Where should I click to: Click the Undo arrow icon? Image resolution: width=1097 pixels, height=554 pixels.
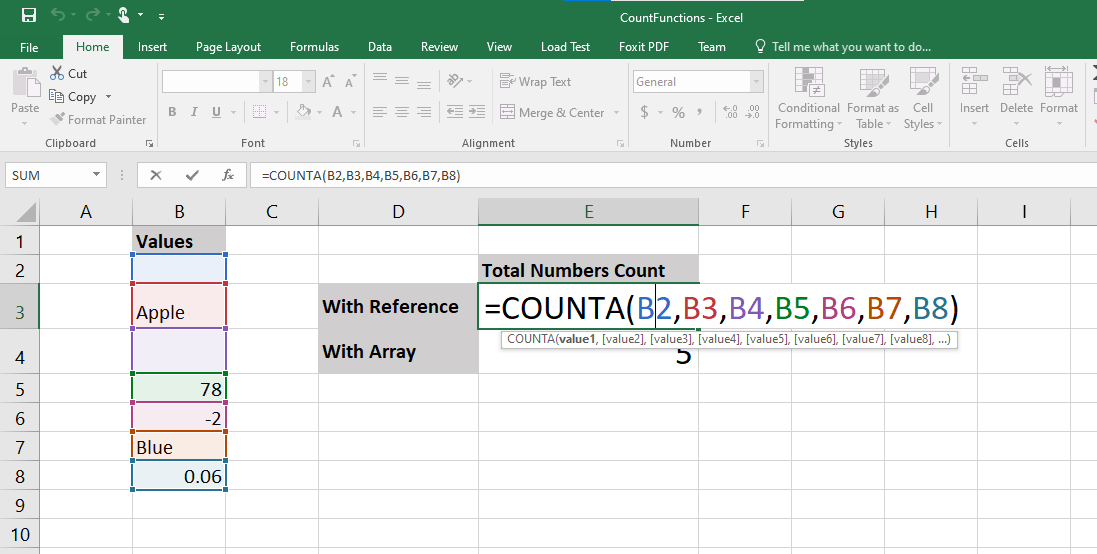(58, 15)
